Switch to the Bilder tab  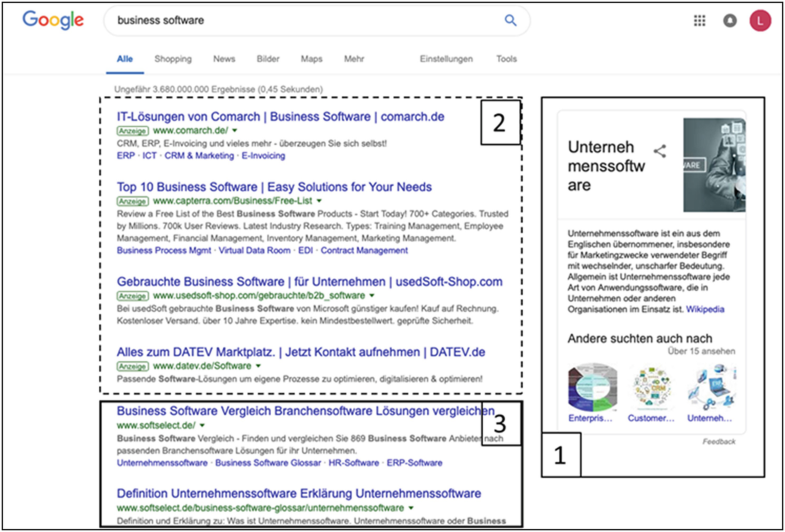point(268,59)
